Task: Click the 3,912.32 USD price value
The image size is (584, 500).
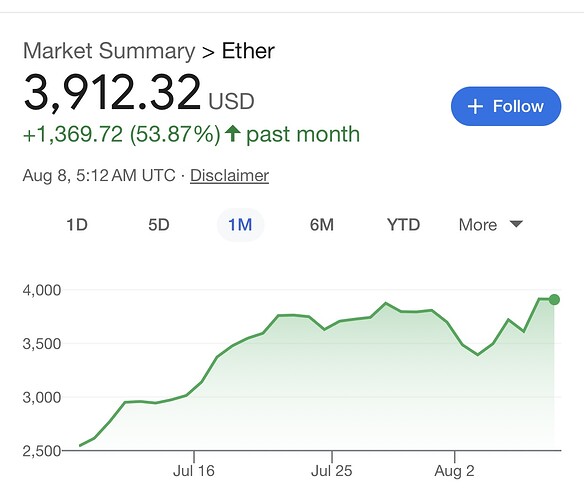Action: pyautogui.click(x=139, y=92)
